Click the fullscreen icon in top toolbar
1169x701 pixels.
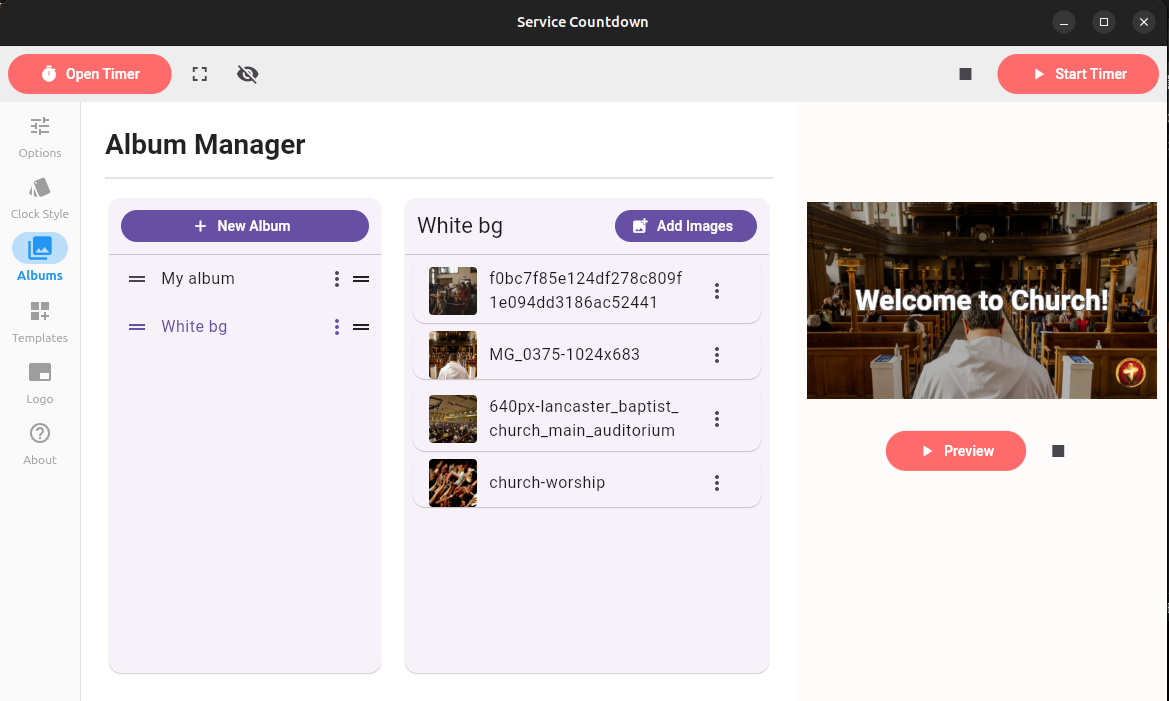click(x=200, y=74)
